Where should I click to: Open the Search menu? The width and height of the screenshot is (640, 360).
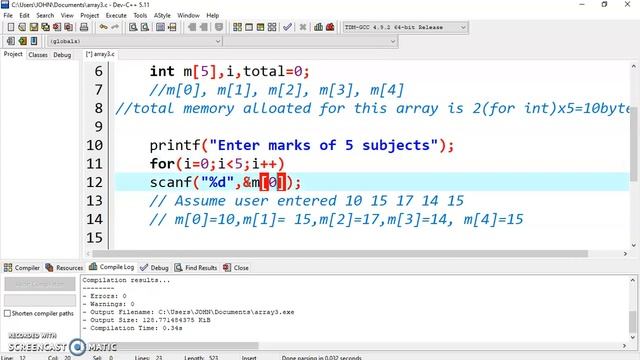(x=45, y=16)
